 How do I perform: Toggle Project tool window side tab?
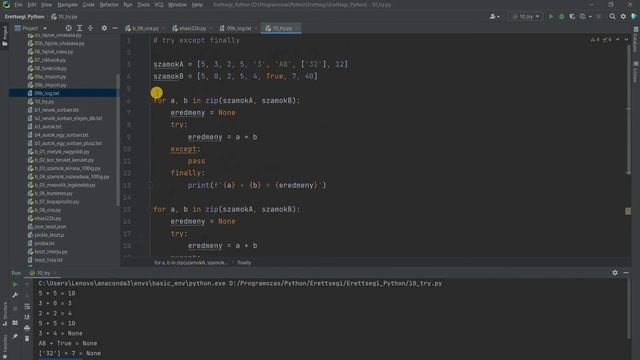point(4,36)
